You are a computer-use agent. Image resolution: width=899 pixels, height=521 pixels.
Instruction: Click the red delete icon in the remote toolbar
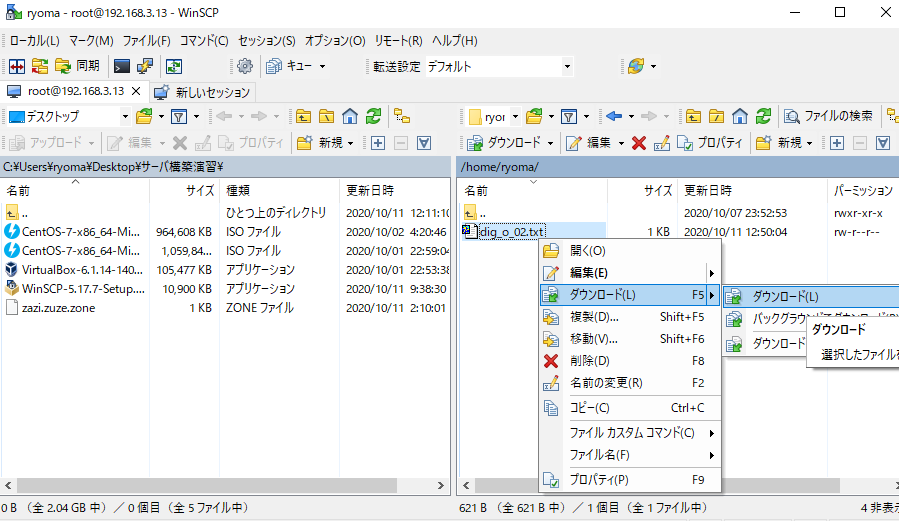pyautogui.click(x=639, y=143)
